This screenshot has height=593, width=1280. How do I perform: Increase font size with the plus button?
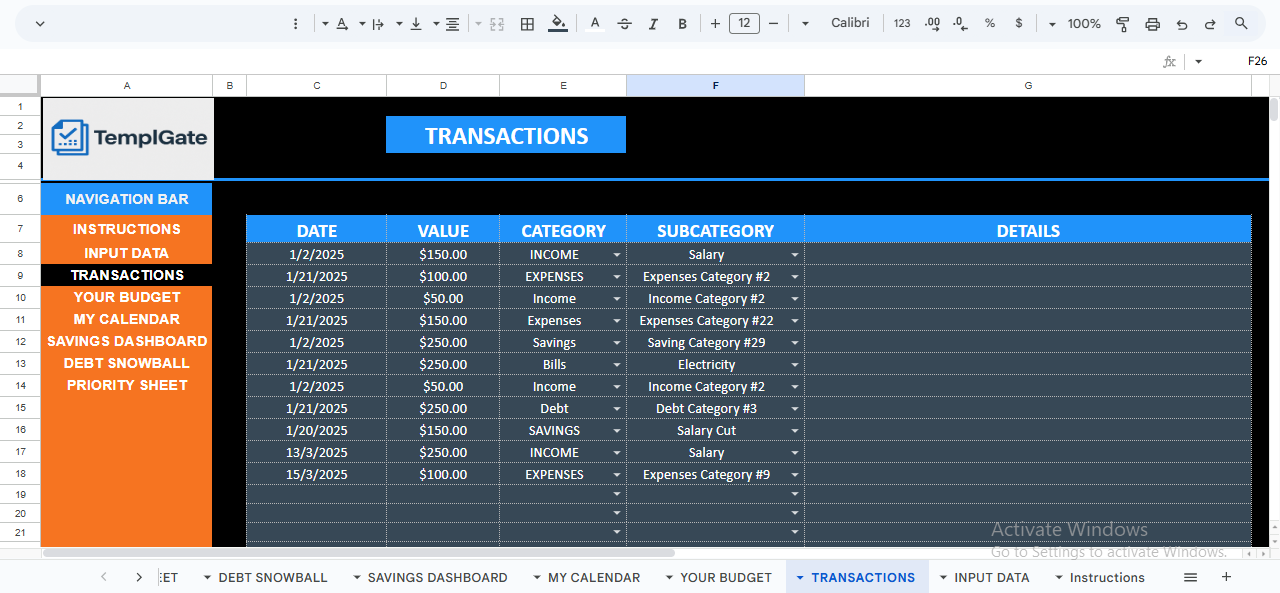point(715,23)
